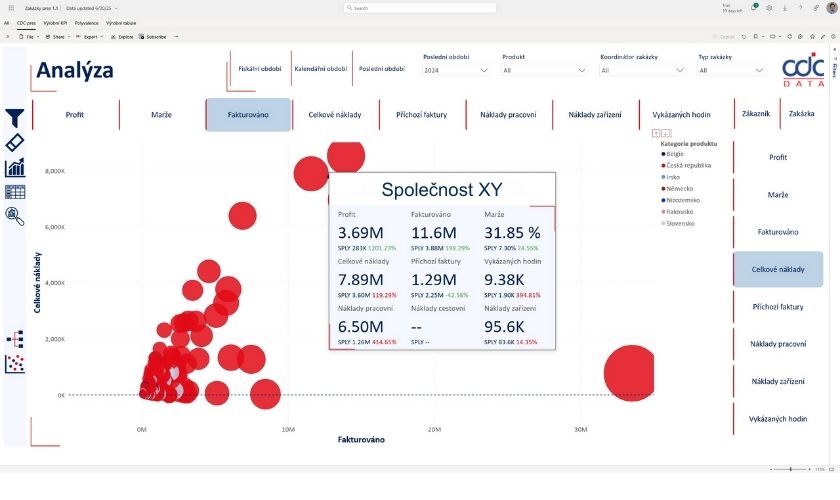
Task: Open the Koordinátor zakázky dropdown
Action: tap(642, 71)
